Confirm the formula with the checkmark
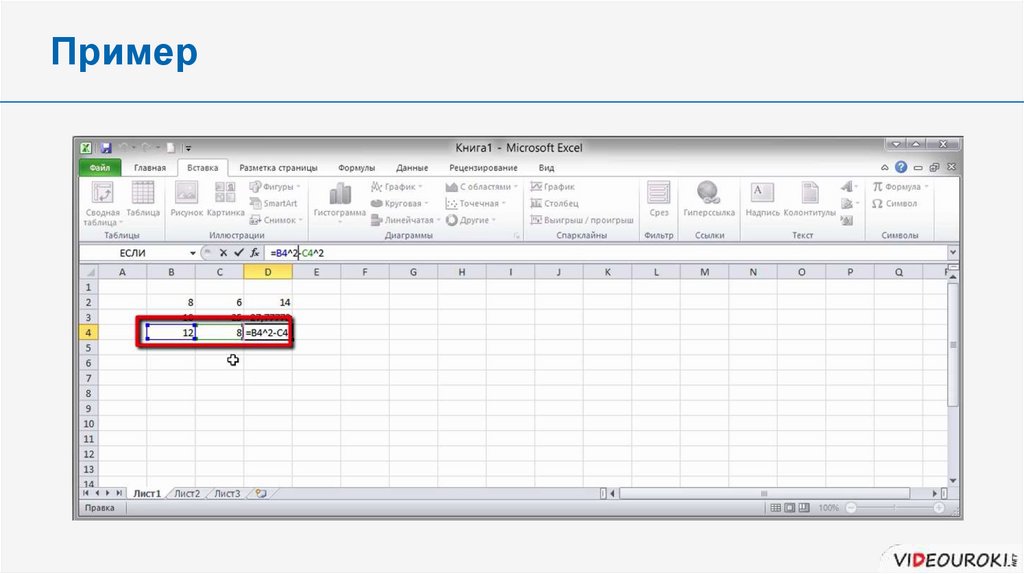The height and width of the screenshot is (574, 1024). (x=239, y=253)
